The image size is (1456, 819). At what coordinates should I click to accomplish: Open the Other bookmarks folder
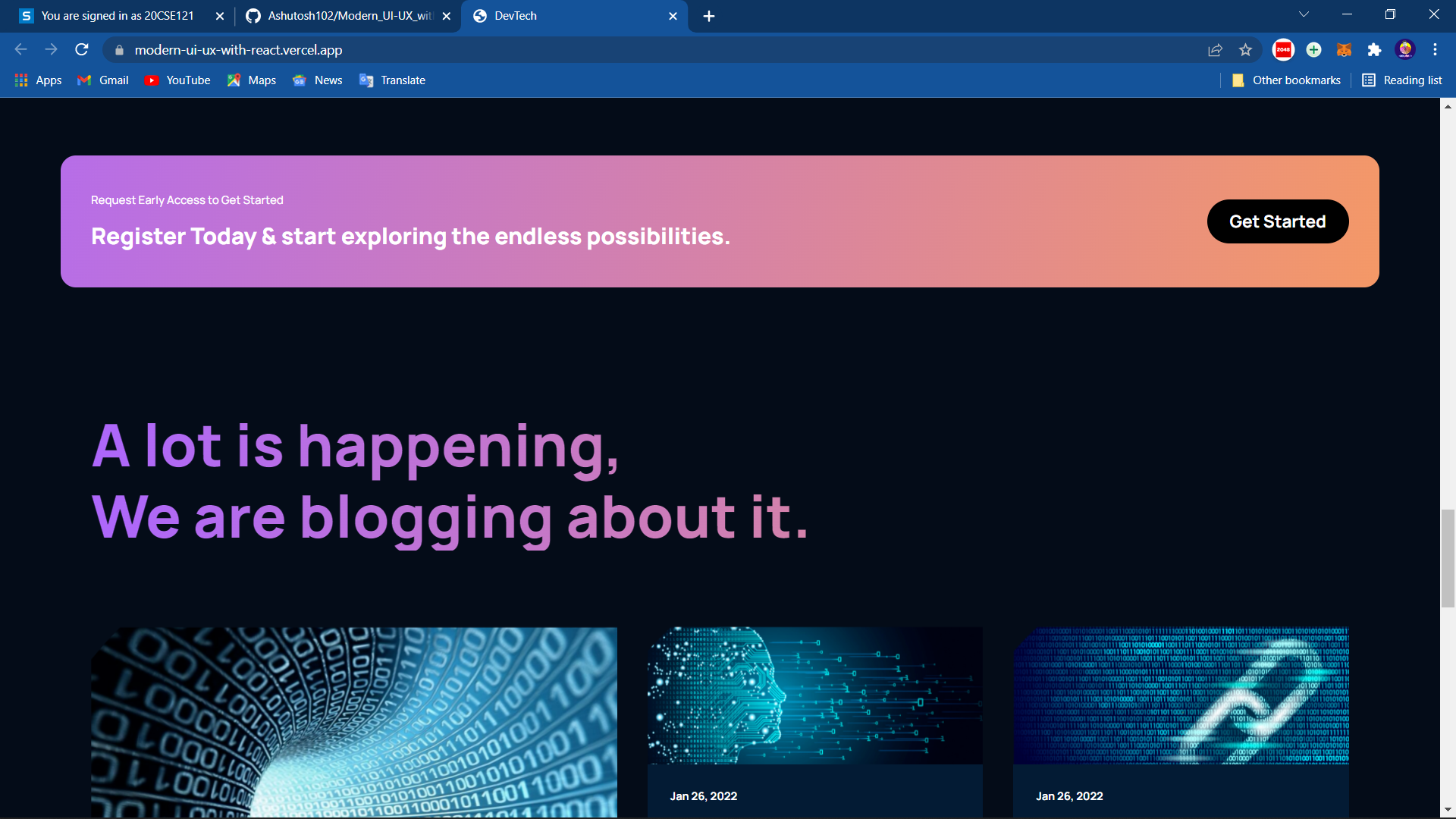(x=1286, y=80)
